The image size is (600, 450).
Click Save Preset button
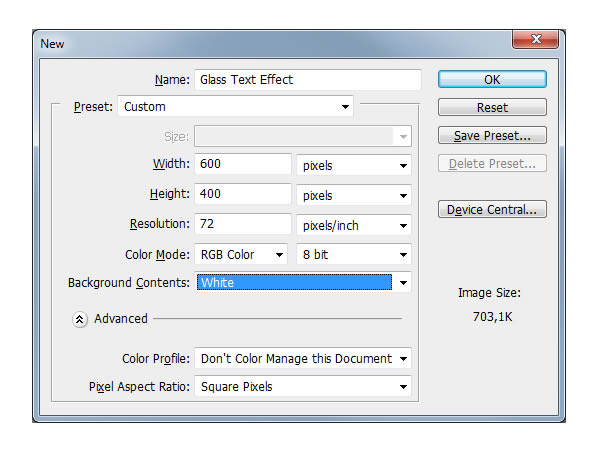[492, 135]
